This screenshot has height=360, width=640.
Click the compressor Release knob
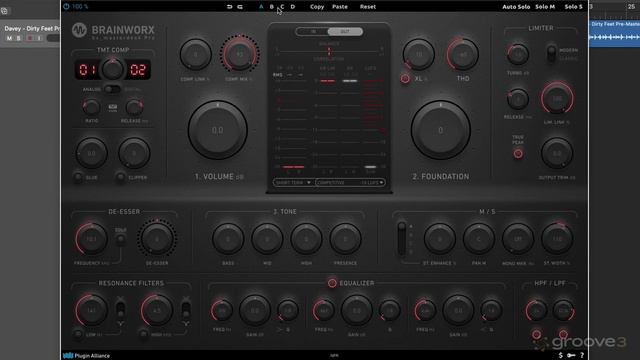coord(134,107)
